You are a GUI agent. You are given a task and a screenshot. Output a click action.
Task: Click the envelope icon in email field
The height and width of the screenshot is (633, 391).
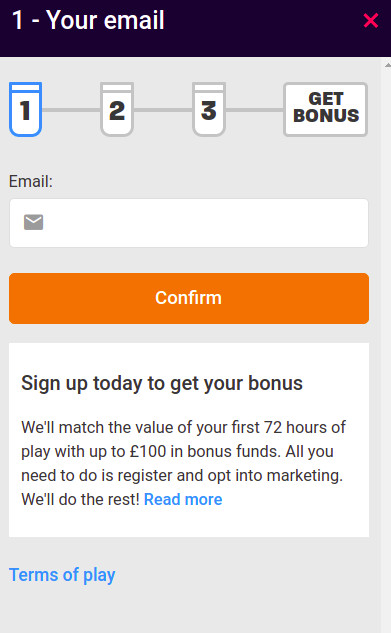point(33,222)
